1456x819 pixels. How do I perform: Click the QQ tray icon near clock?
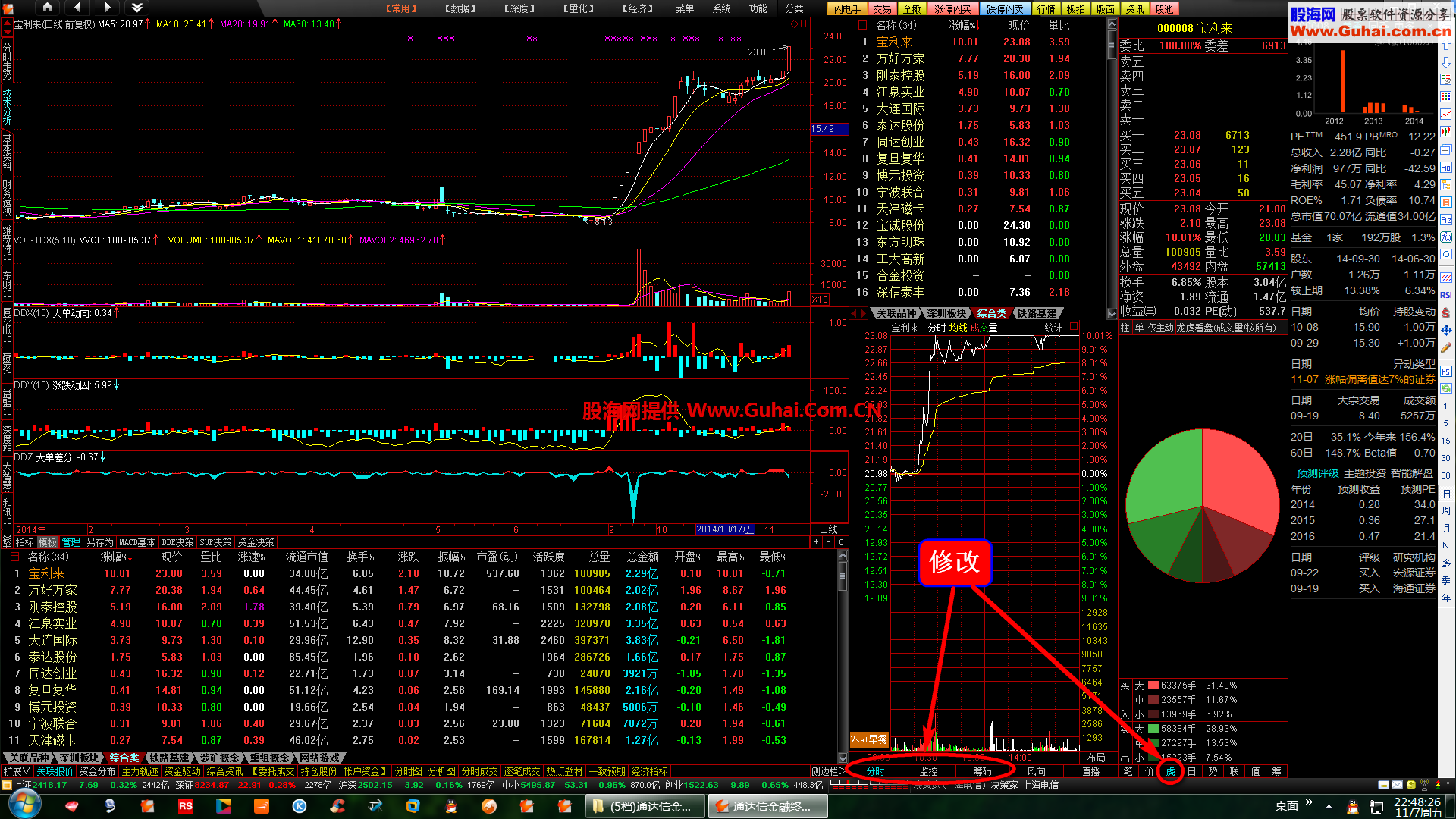click(1352, 806)
